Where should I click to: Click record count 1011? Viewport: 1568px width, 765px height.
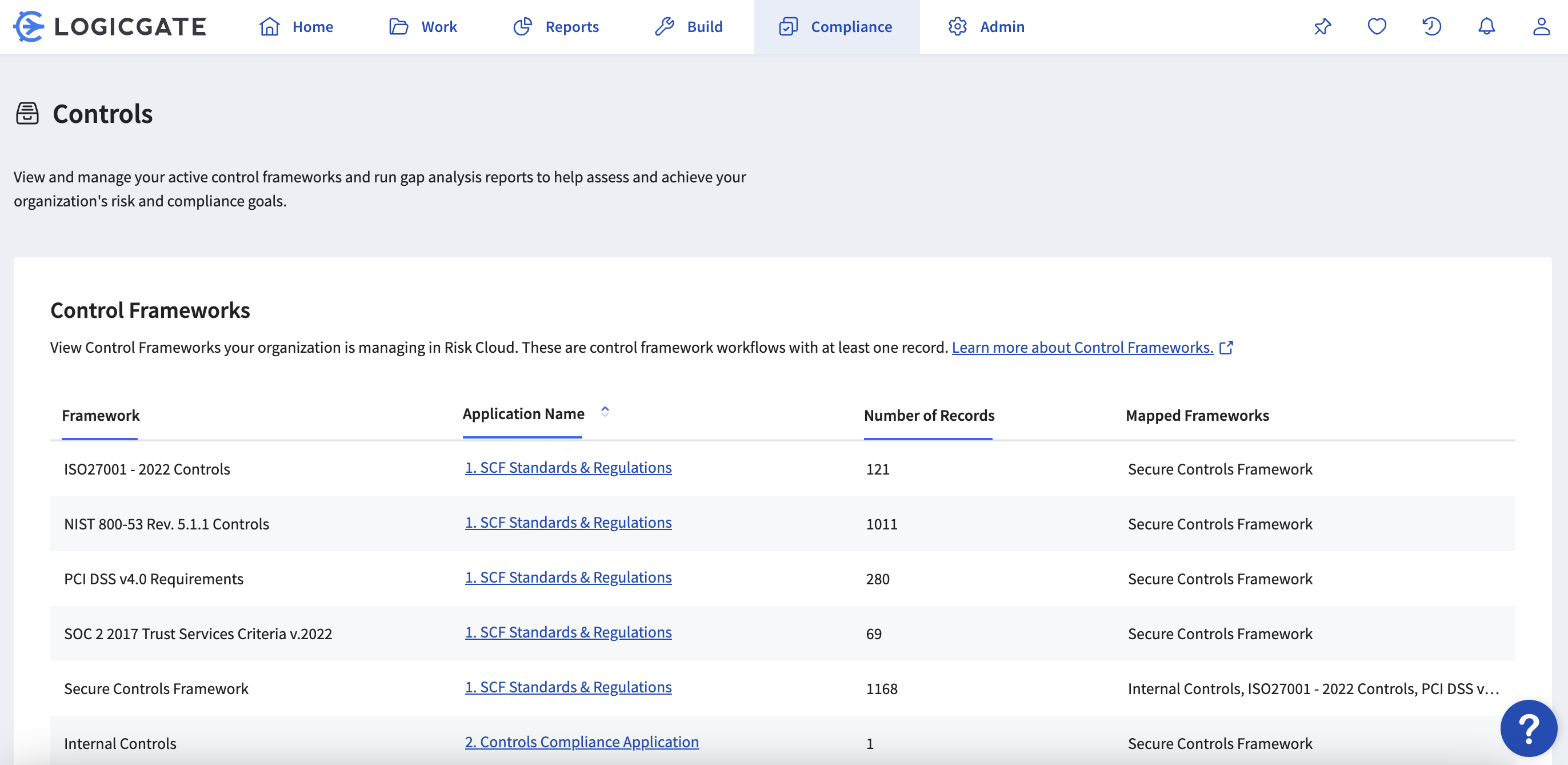[x=881, y=524]
